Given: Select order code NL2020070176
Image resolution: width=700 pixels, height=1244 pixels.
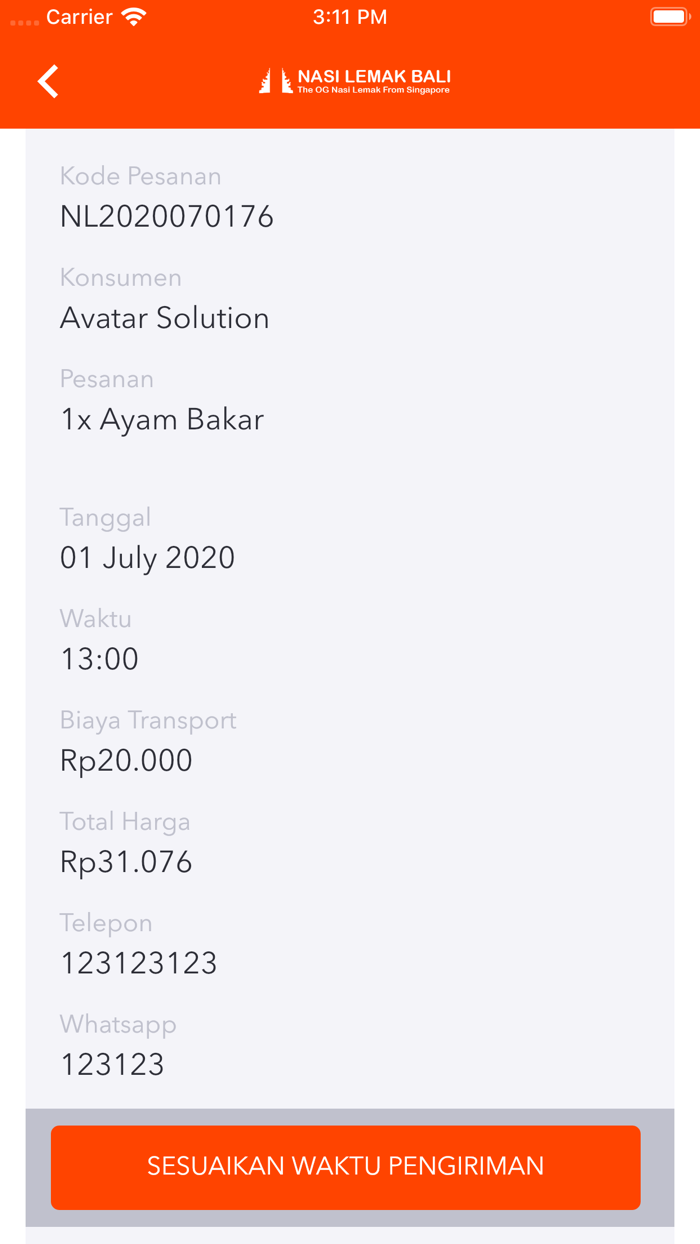Looking at the screenshot, I should click(x=167, y=217).
